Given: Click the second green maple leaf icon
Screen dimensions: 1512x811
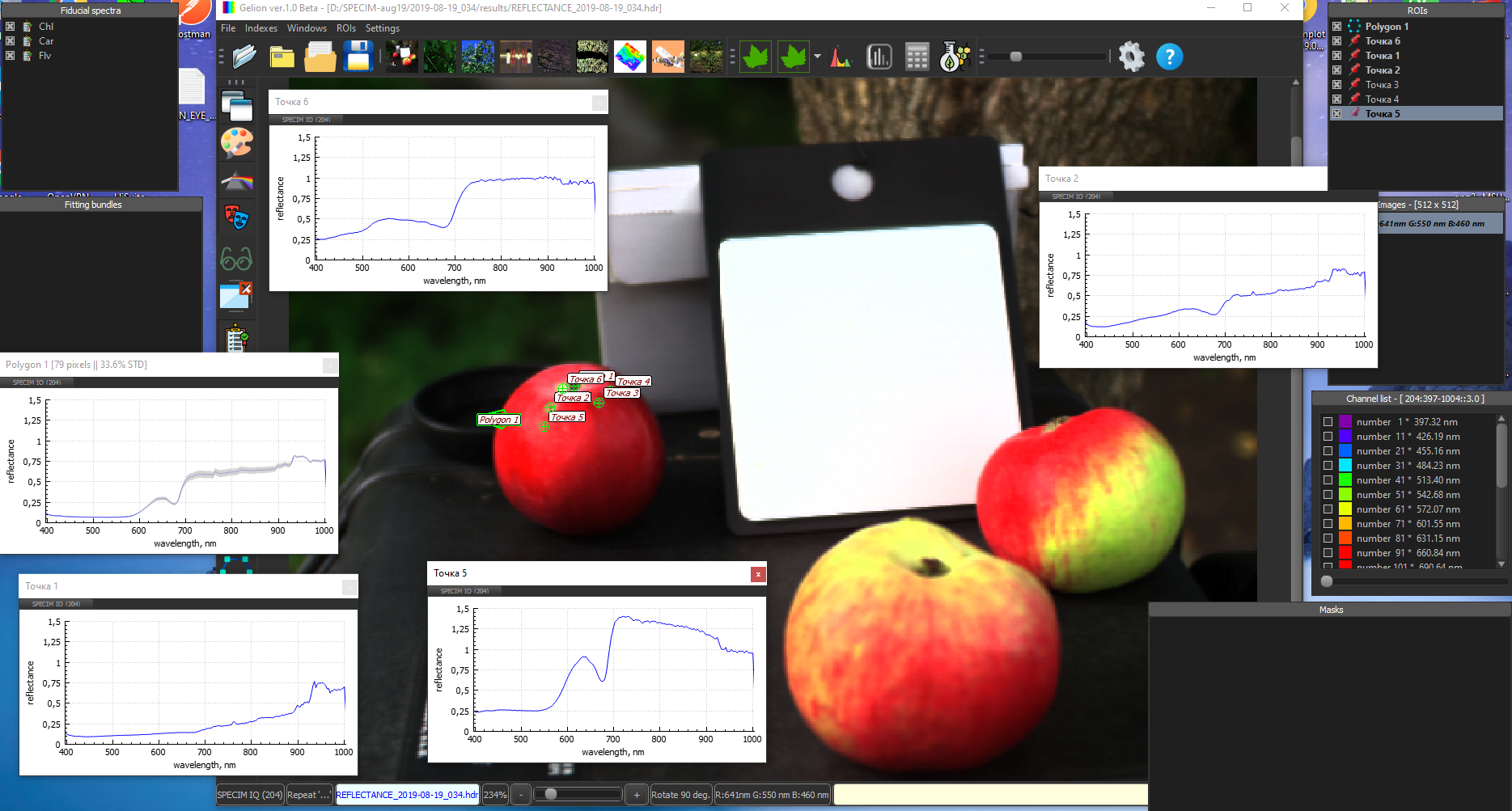Looking at the screenshot, I should point(793,57).
